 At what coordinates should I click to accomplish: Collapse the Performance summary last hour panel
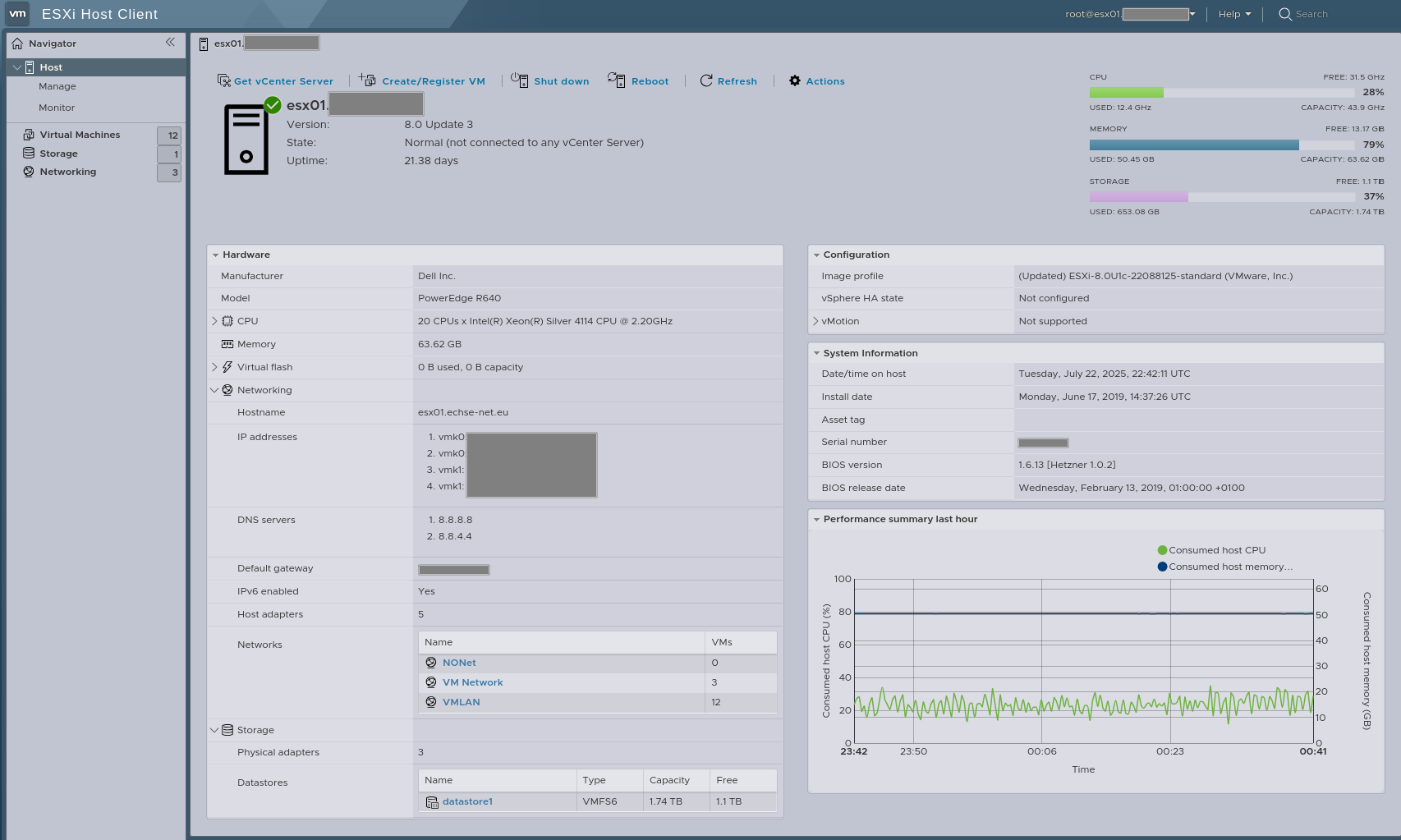817,520
